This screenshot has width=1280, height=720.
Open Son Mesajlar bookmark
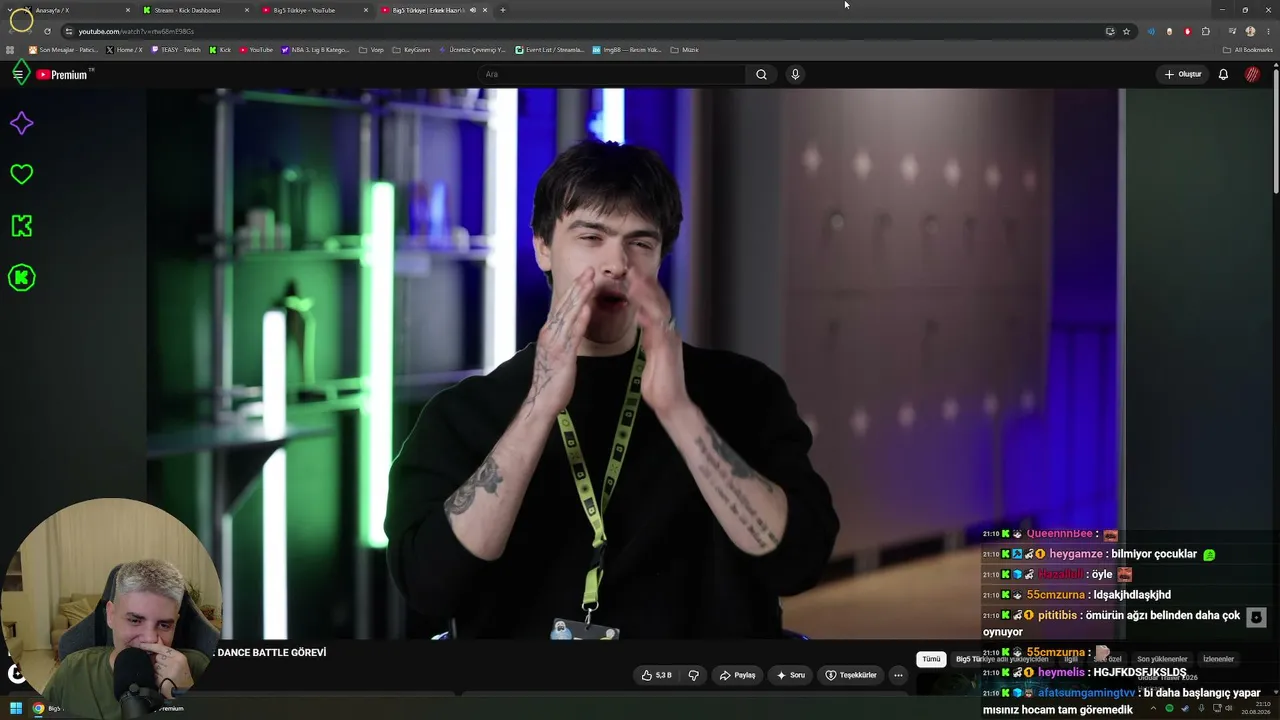click(63, 50)
